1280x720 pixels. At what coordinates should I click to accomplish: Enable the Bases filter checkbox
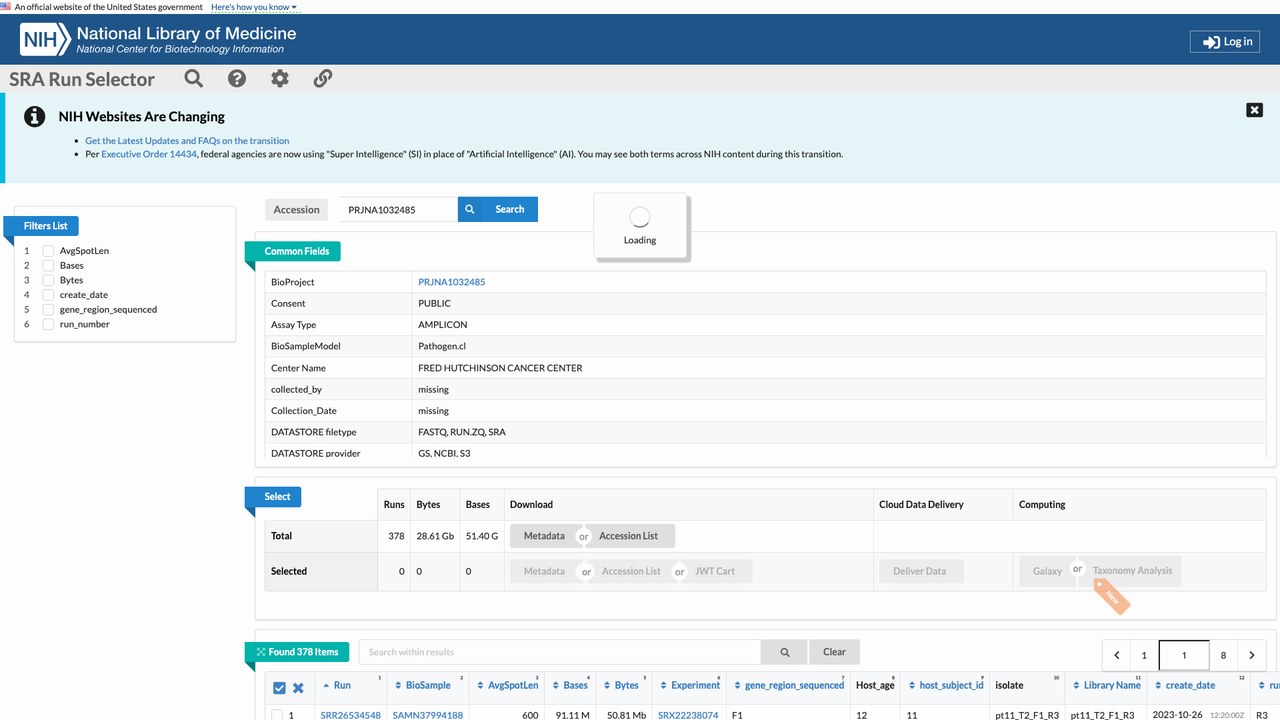pyautogui.click(x=48, y=266)
